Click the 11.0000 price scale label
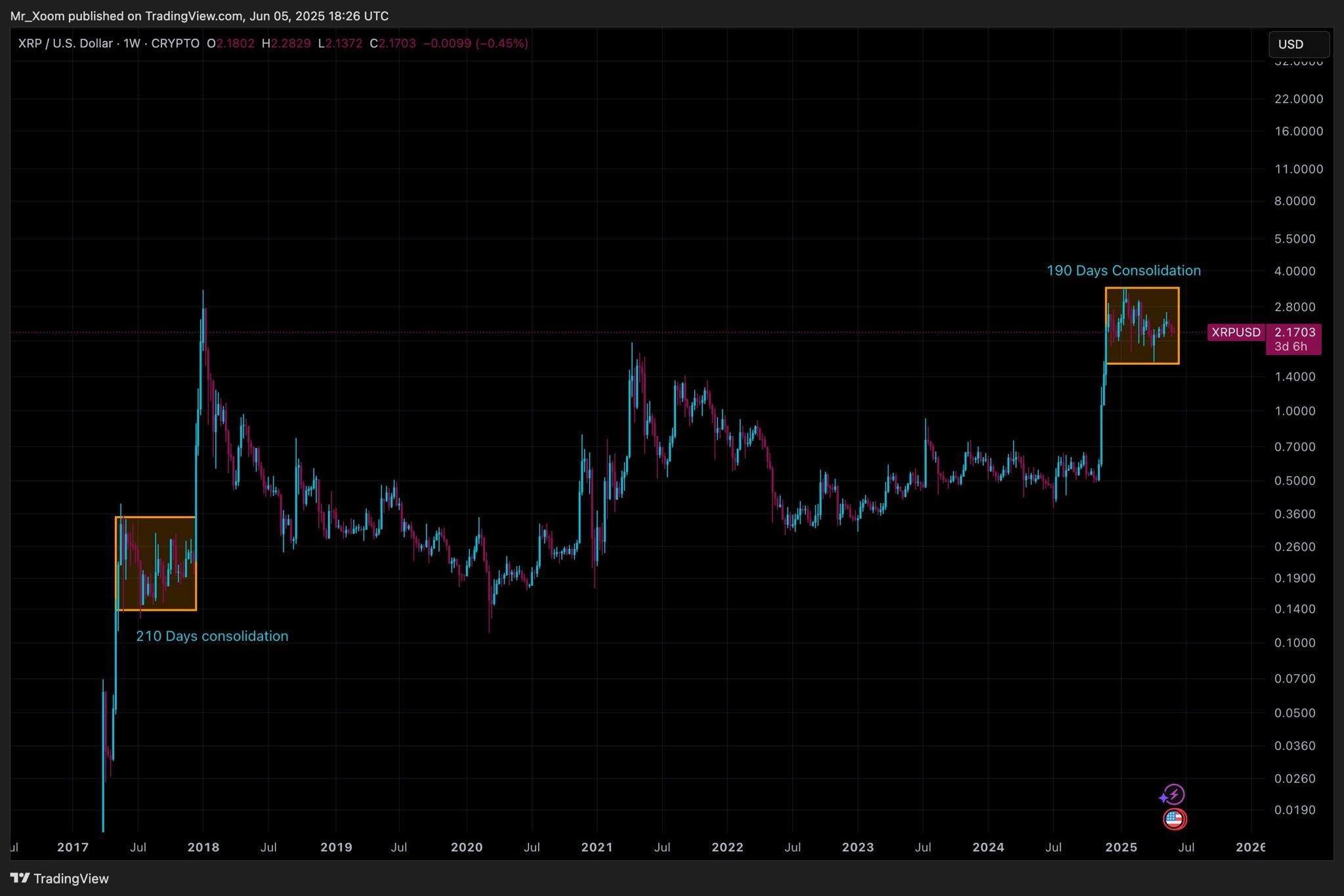 [x=1299, y=169]
